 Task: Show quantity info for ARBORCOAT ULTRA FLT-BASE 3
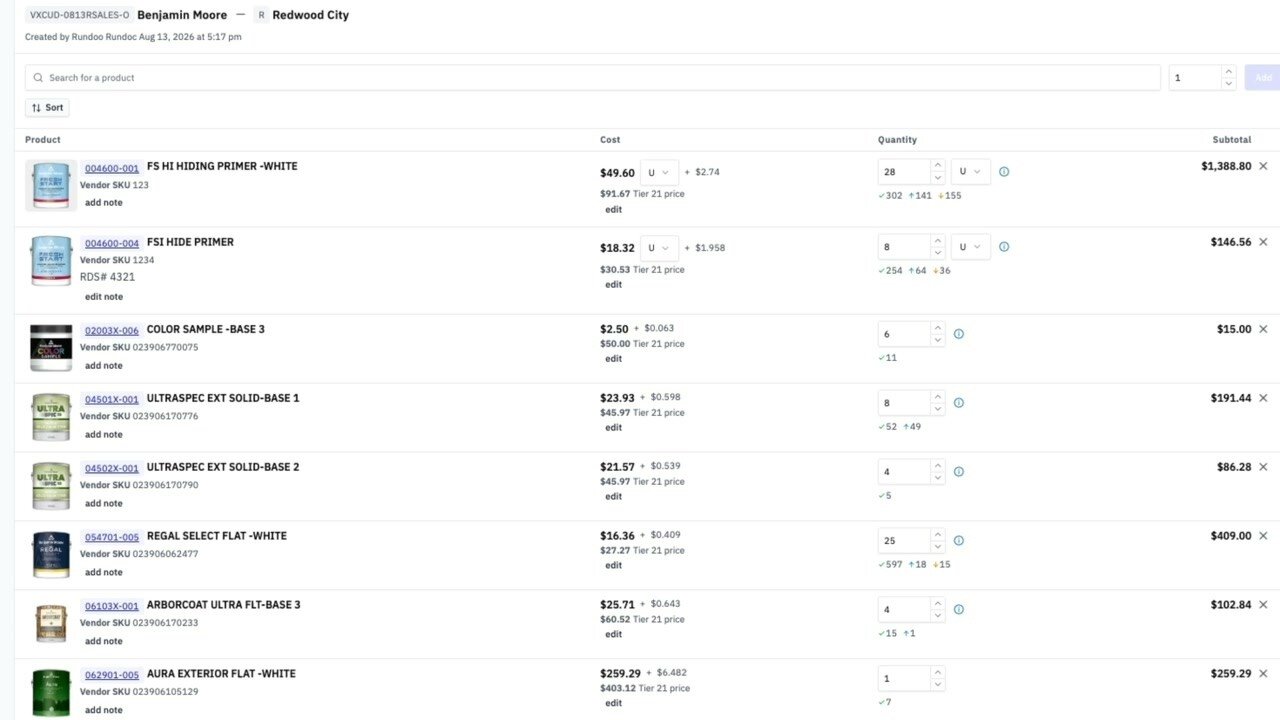pos(959,610)
